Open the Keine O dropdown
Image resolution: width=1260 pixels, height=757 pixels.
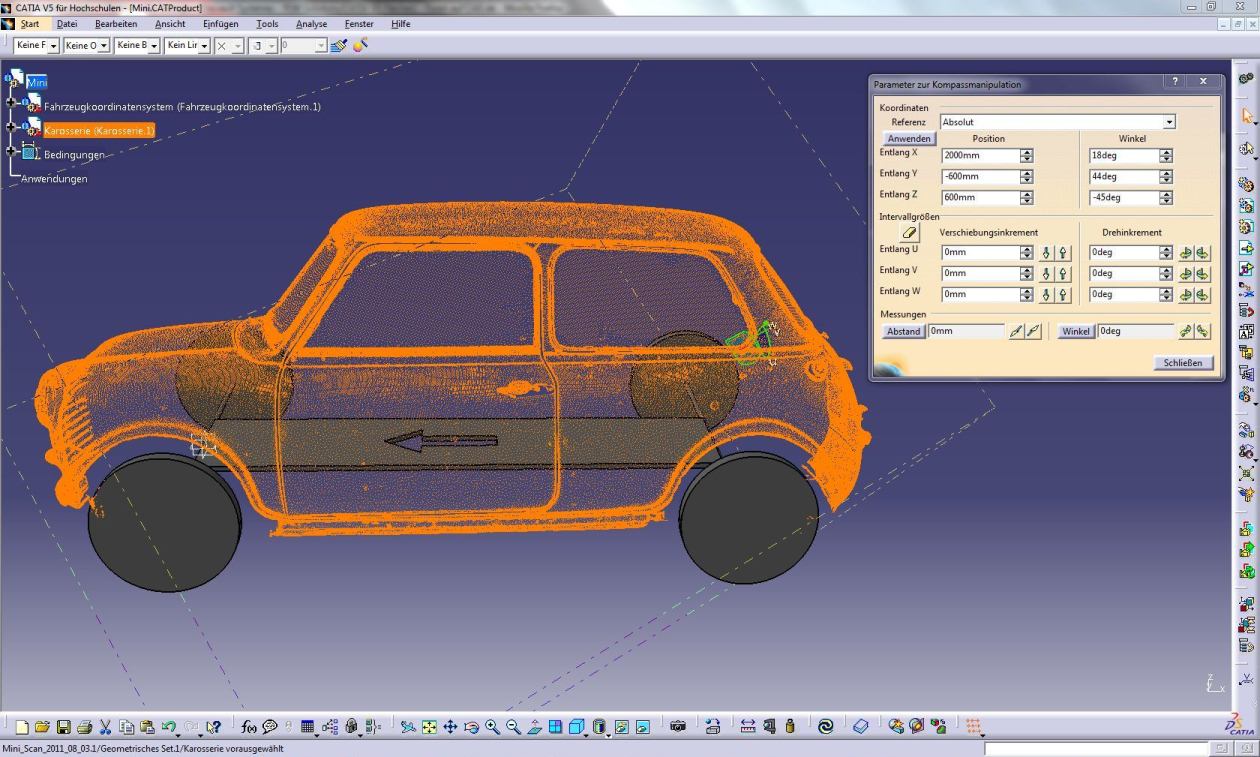coord(104,46)
